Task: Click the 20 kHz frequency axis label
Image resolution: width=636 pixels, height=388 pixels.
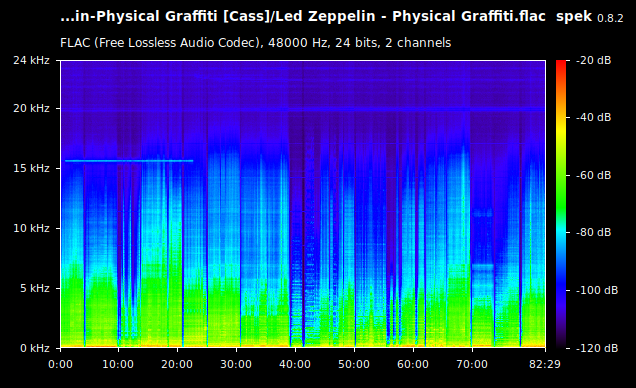Action: [x=31, y=108]
